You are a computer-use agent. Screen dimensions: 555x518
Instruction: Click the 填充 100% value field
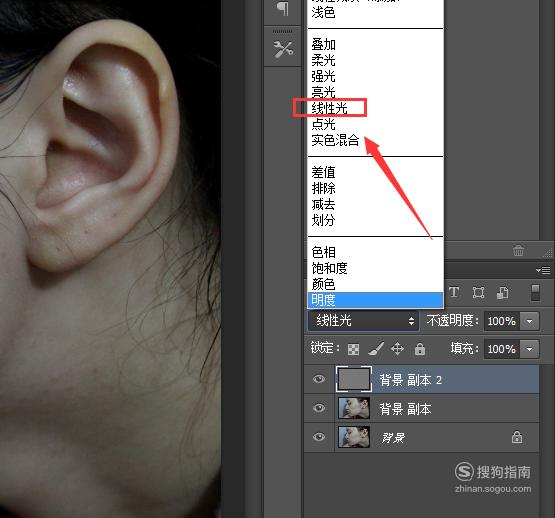click(502, 349)
